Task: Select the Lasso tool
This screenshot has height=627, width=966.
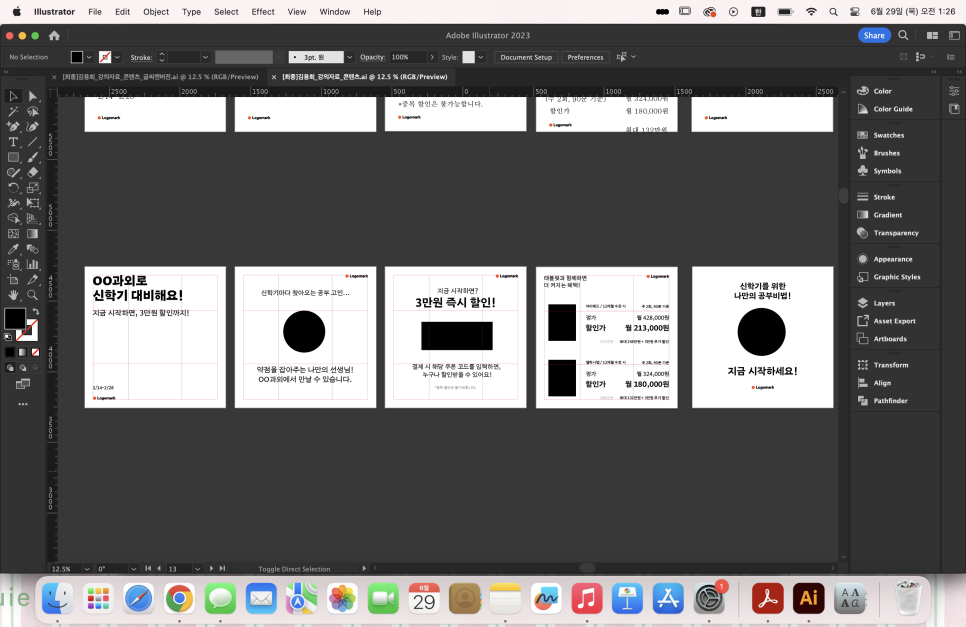Action: [33, 111]
